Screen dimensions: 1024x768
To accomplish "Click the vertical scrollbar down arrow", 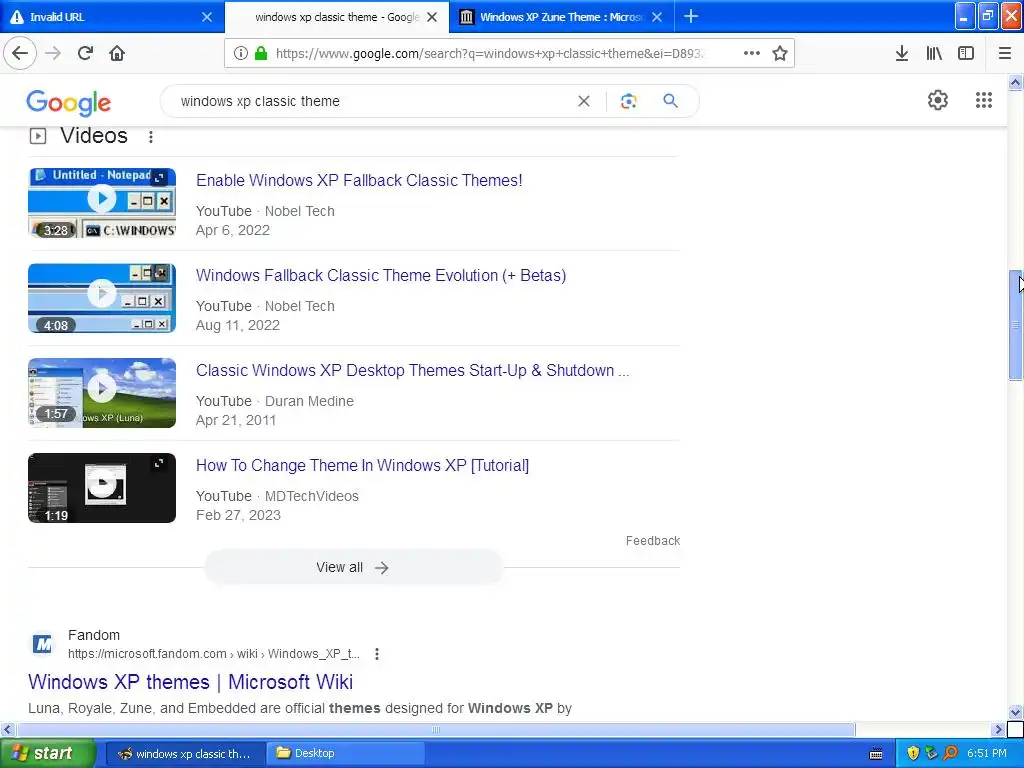I will (x=1016, y=712).
